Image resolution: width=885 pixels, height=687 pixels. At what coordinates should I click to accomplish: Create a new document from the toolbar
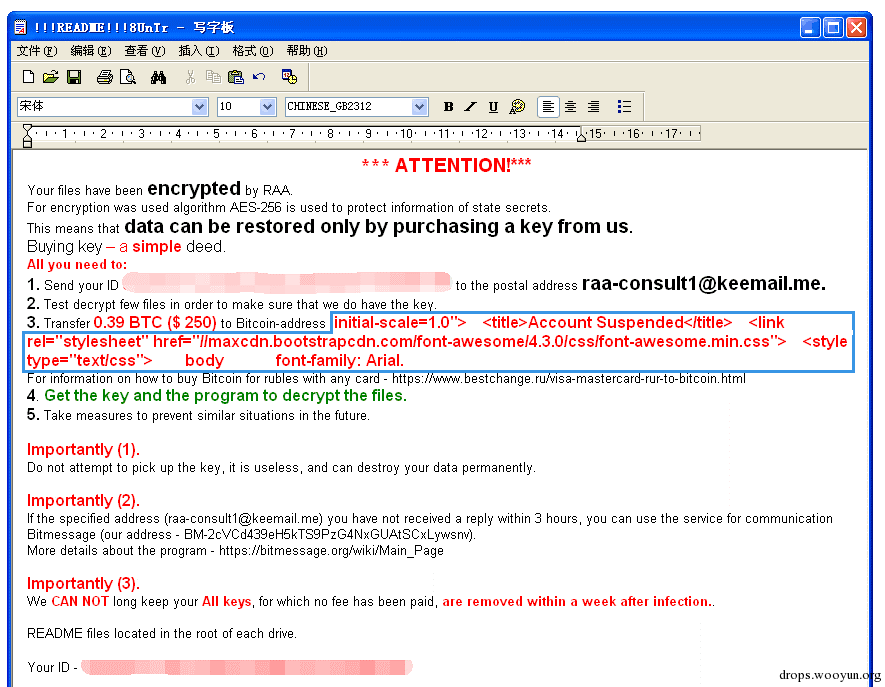(28, 77)
